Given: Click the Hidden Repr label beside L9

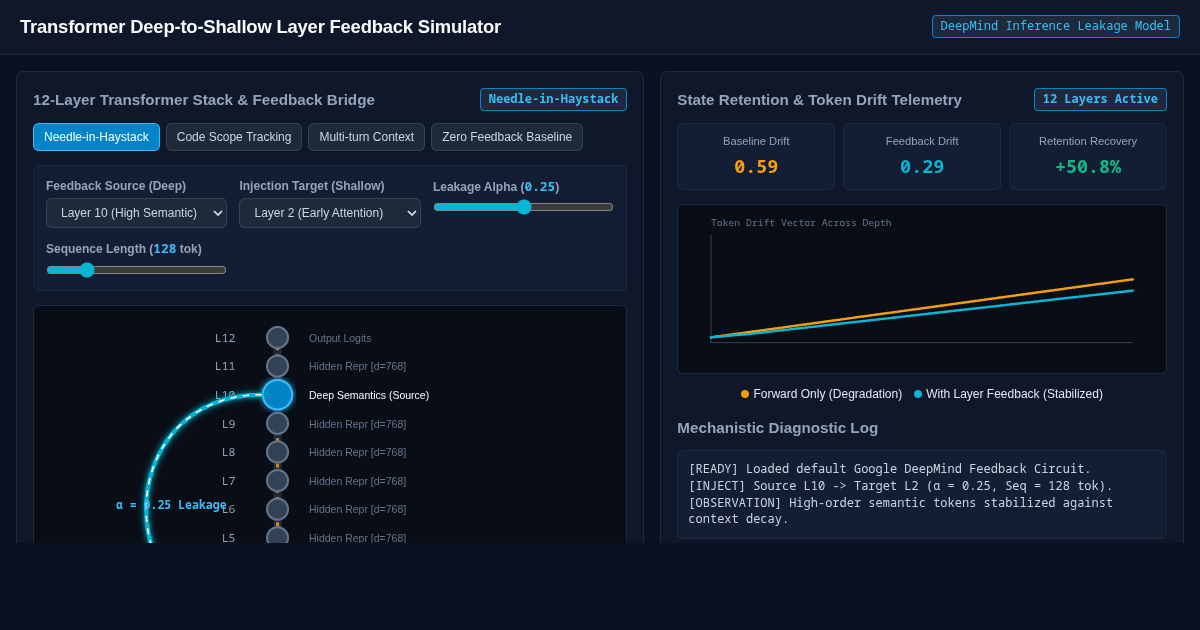Looking at the screenshot, I should (x=357, y=424).
